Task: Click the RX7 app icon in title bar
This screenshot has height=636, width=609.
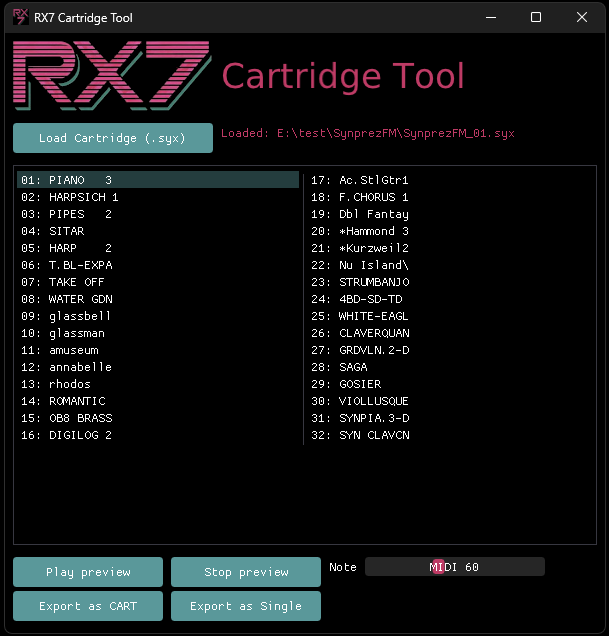Action: pos(20,17)
